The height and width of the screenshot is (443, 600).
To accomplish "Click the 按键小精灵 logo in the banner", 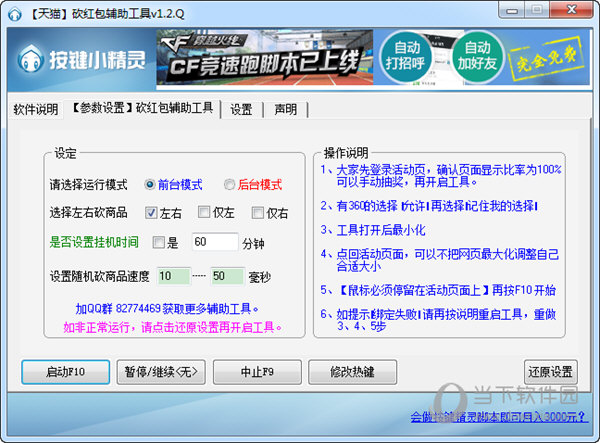I will [82, 59].
